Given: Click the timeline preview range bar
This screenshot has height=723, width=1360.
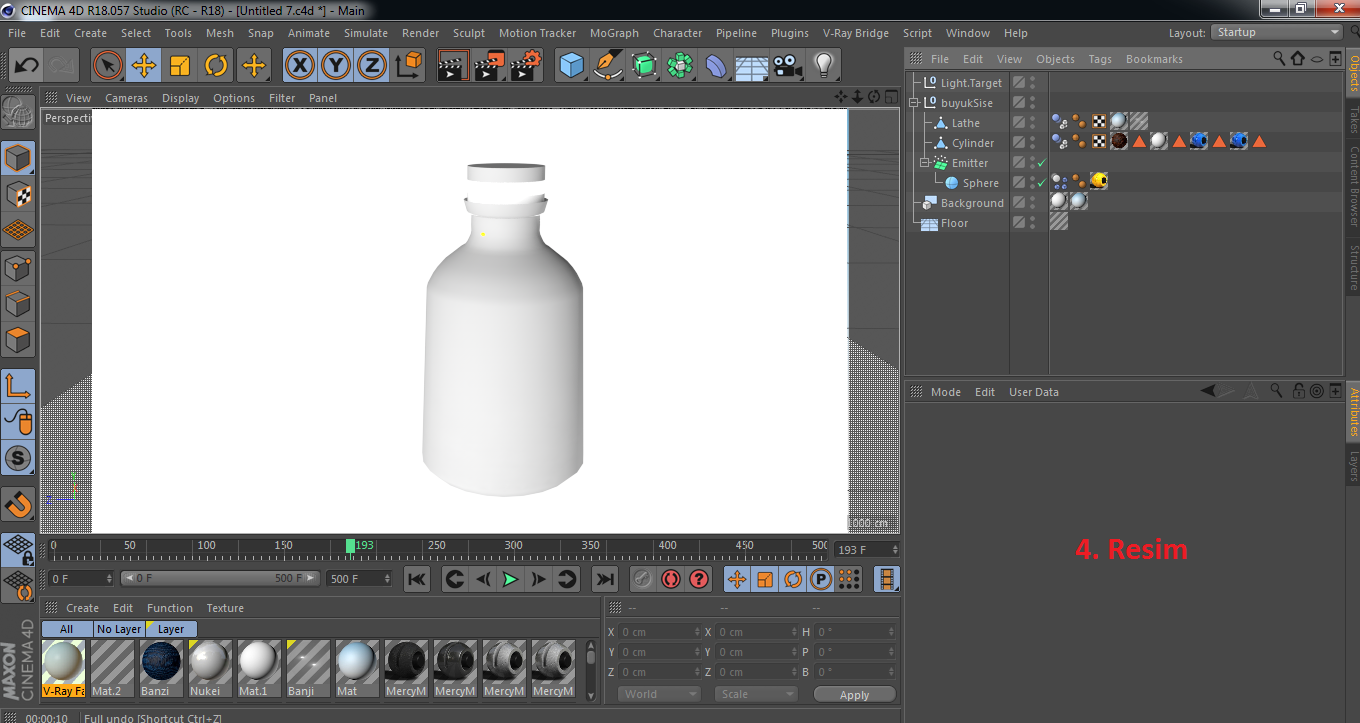Looking at the screenshot, I should pyautogui.click(x=220, y=578).
